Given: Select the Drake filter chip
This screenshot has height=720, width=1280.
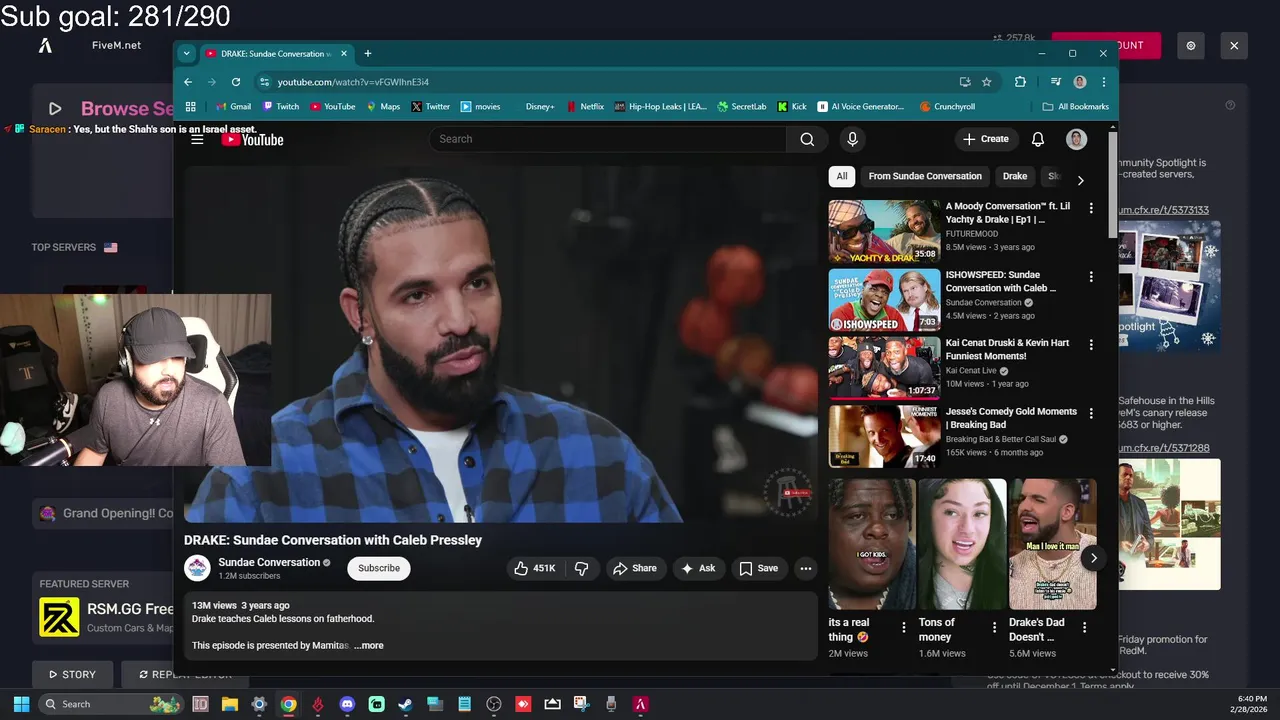Looking at the screenshot, I should (x=1015, y=176).
